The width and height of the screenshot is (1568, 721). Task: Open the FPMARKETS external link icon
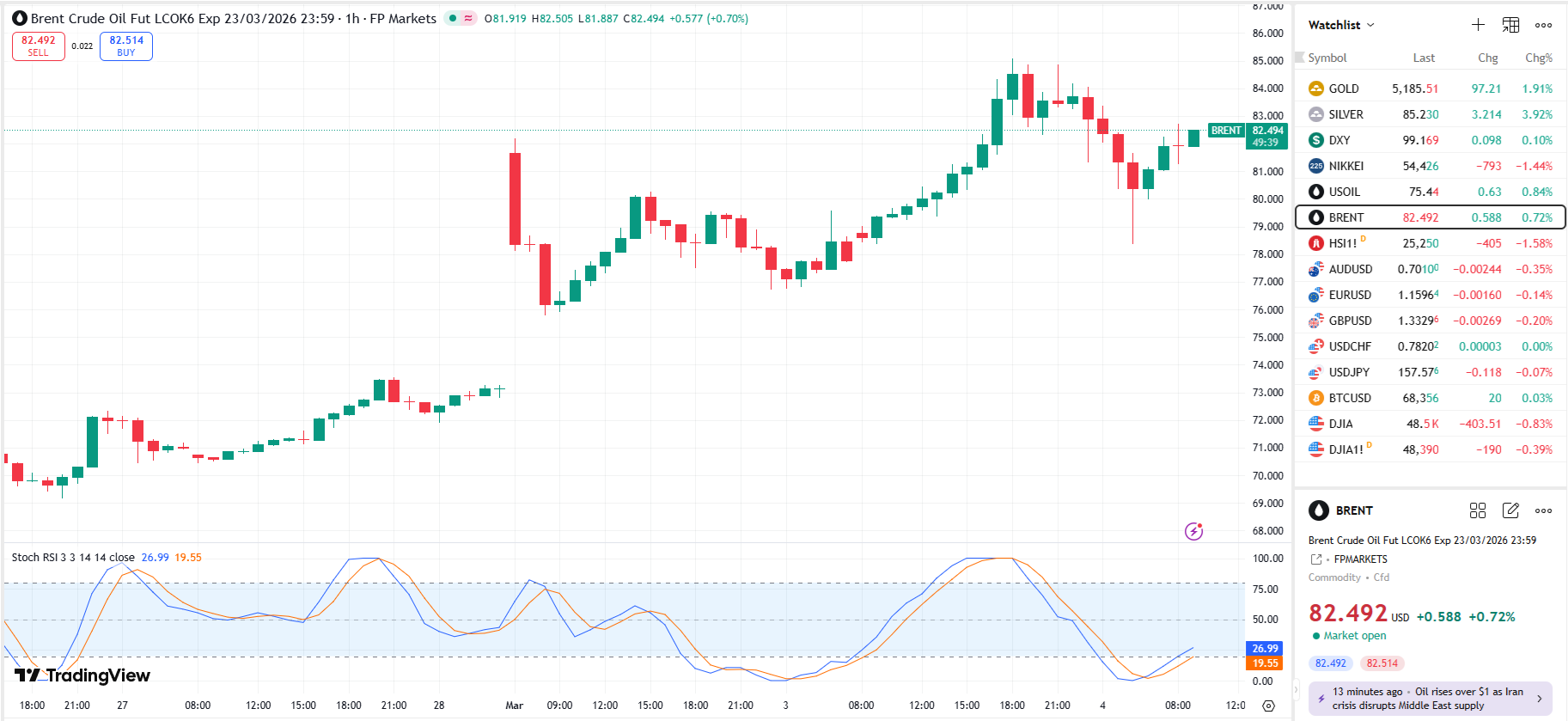tap(1315, 559)
